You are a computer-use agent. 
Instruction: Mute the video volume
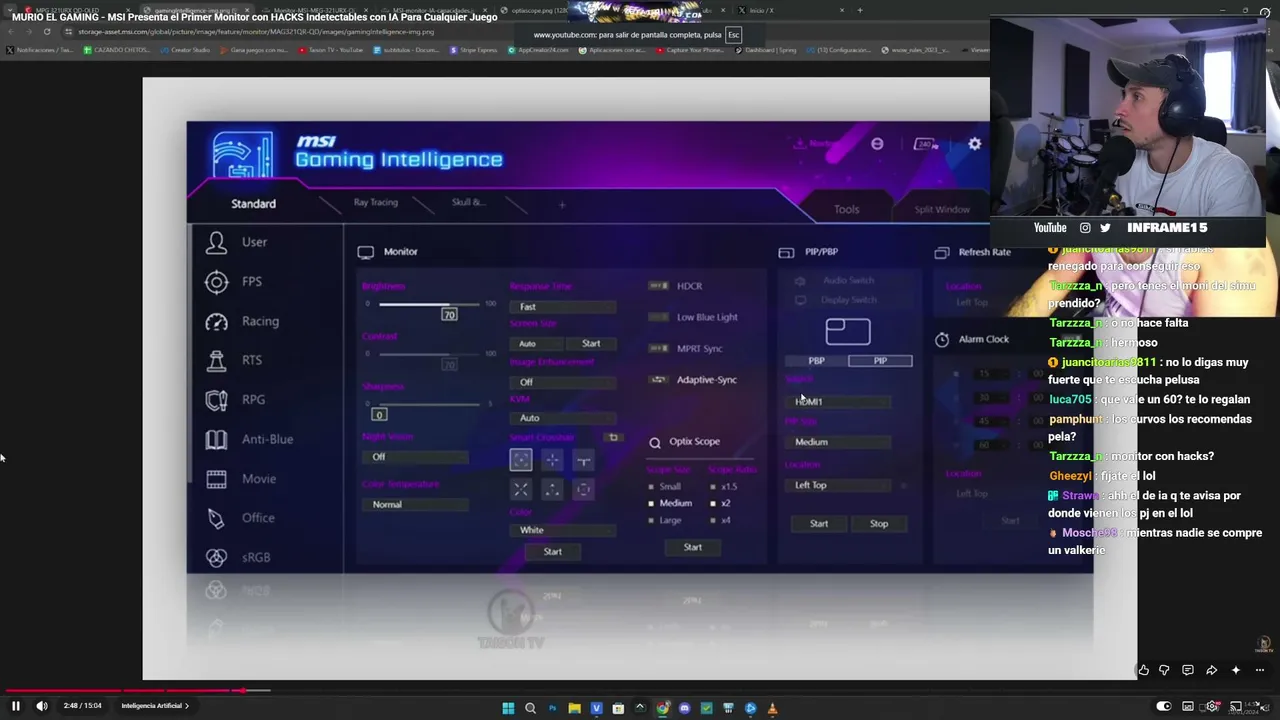point(42,706)
